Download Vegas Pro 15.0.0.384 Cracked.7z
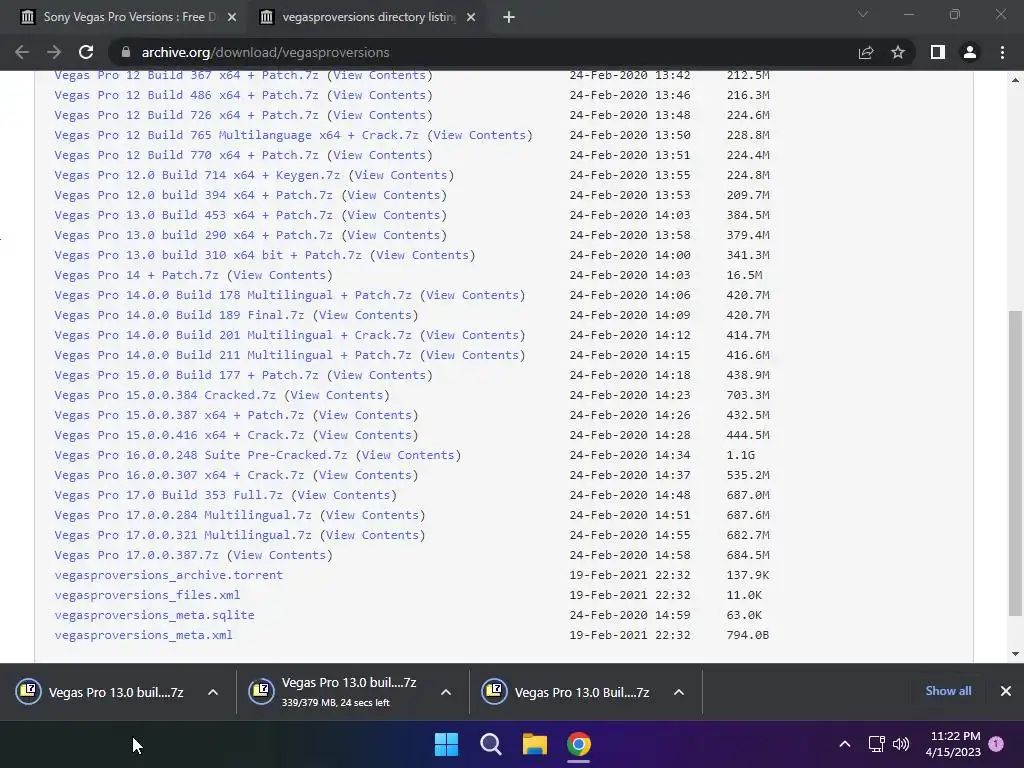The width and height of the screenshot is (1024, 768). pos(165,395)
